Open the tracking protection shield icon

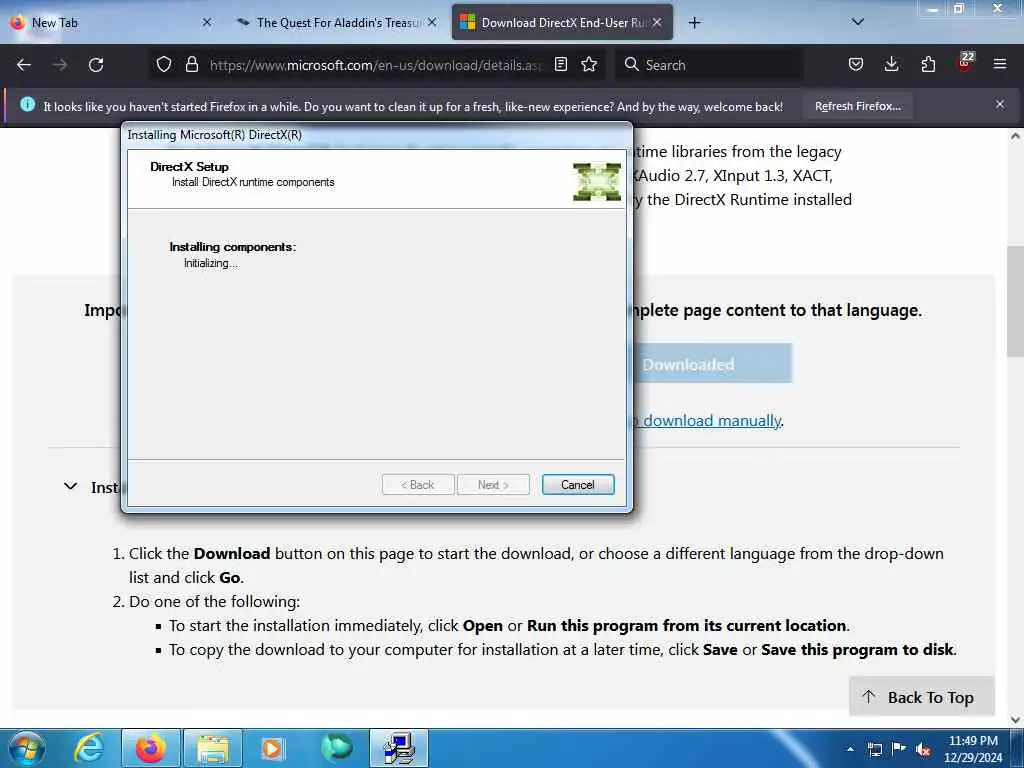click(x=164, y=64)
